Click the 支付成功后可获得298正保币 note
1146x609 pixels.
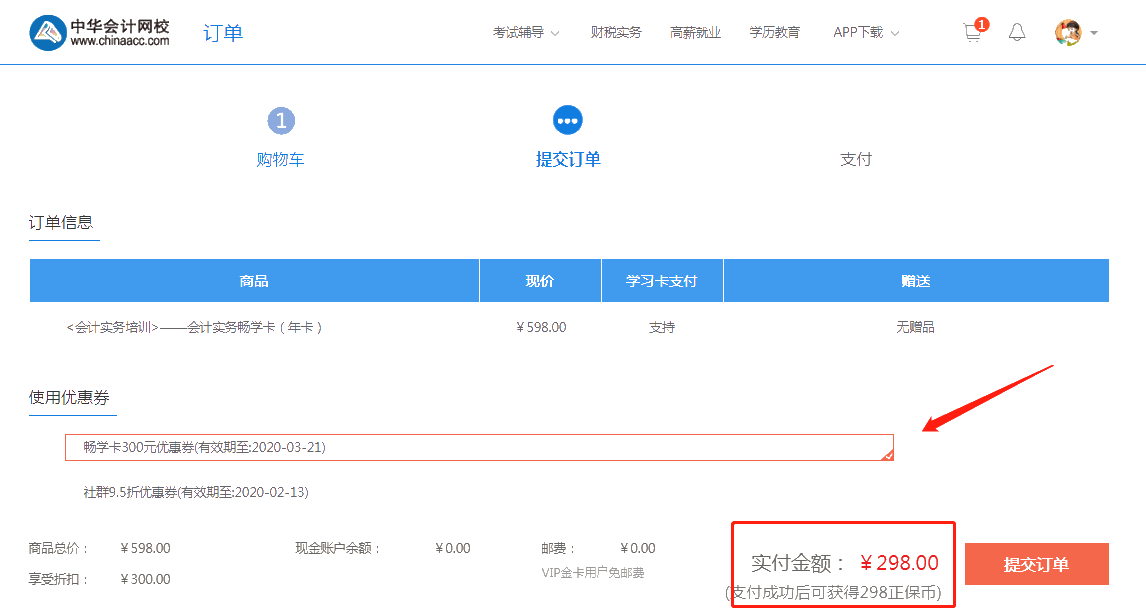(834, 592)
